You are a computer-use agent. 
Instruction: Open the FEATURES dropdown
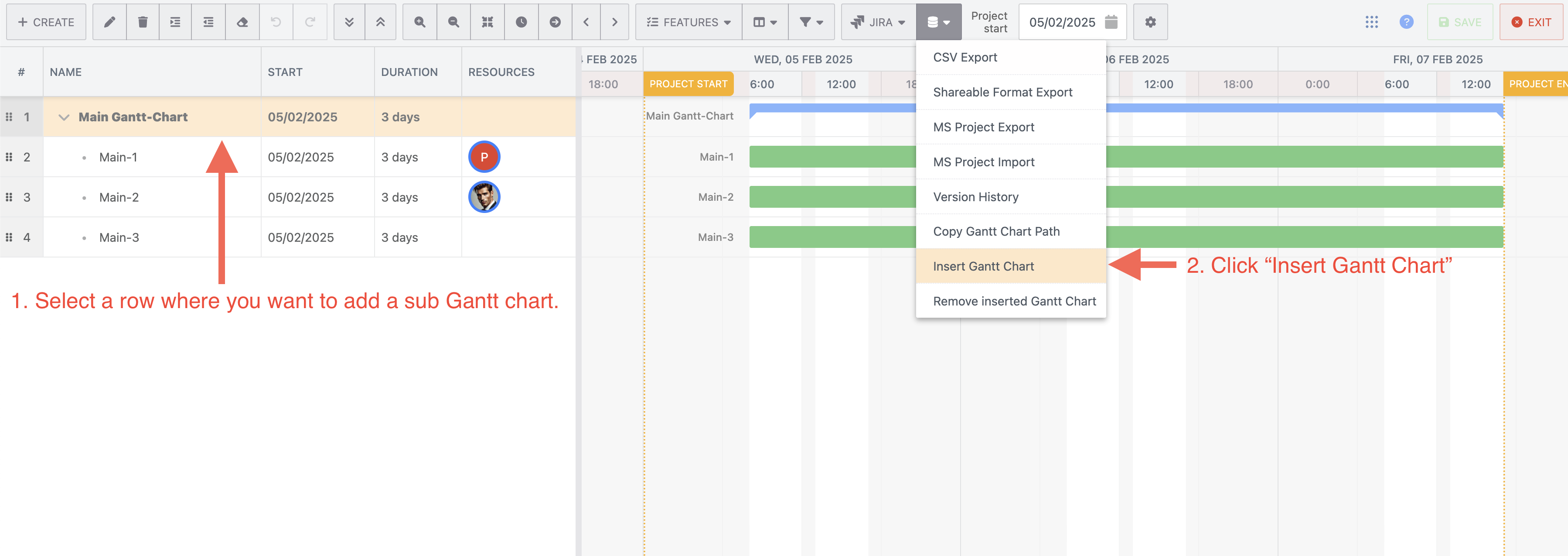689,22
